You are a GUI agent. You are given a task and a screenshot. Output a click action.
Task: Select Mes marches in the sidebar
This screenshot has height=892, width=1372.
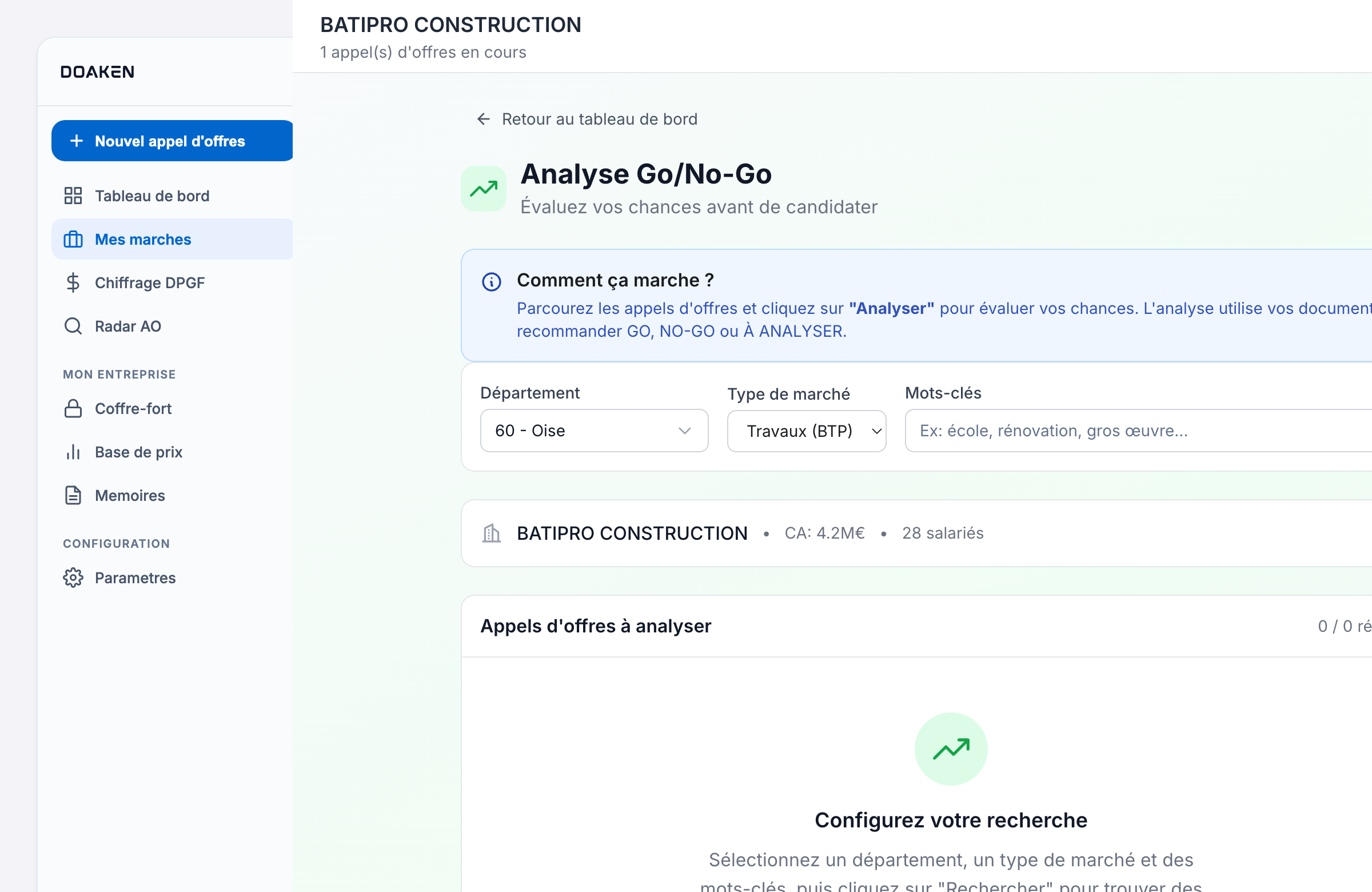pyautogui.click(x=142, y=238)
